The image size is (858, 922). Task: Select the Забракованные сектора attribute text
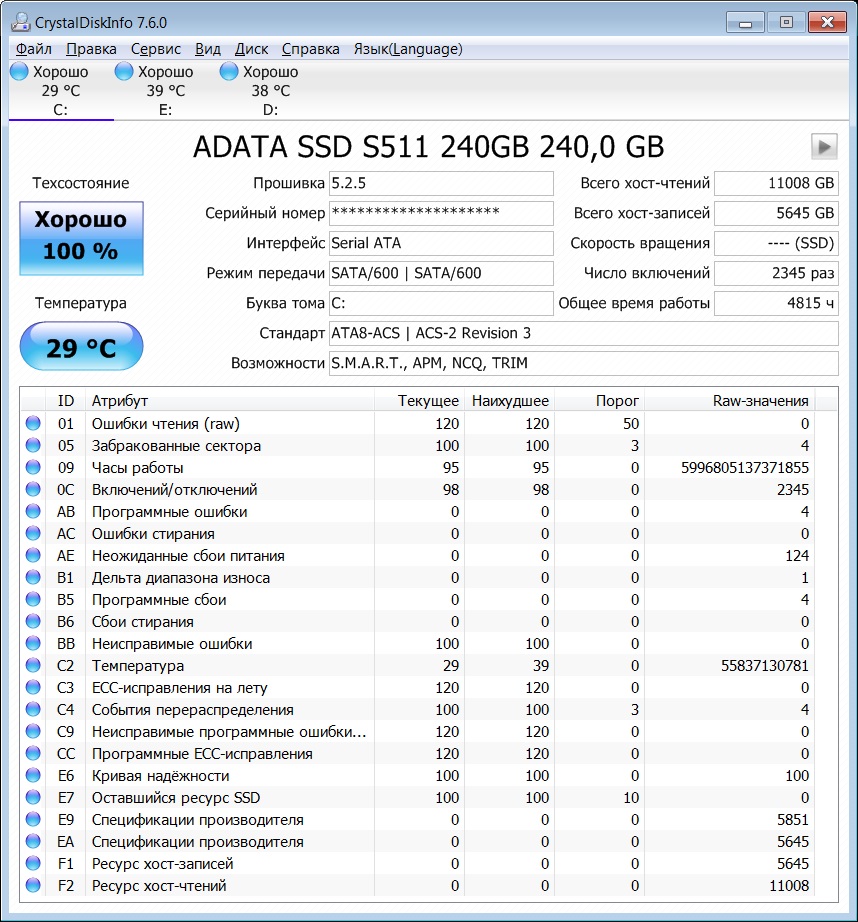[176, 446]
